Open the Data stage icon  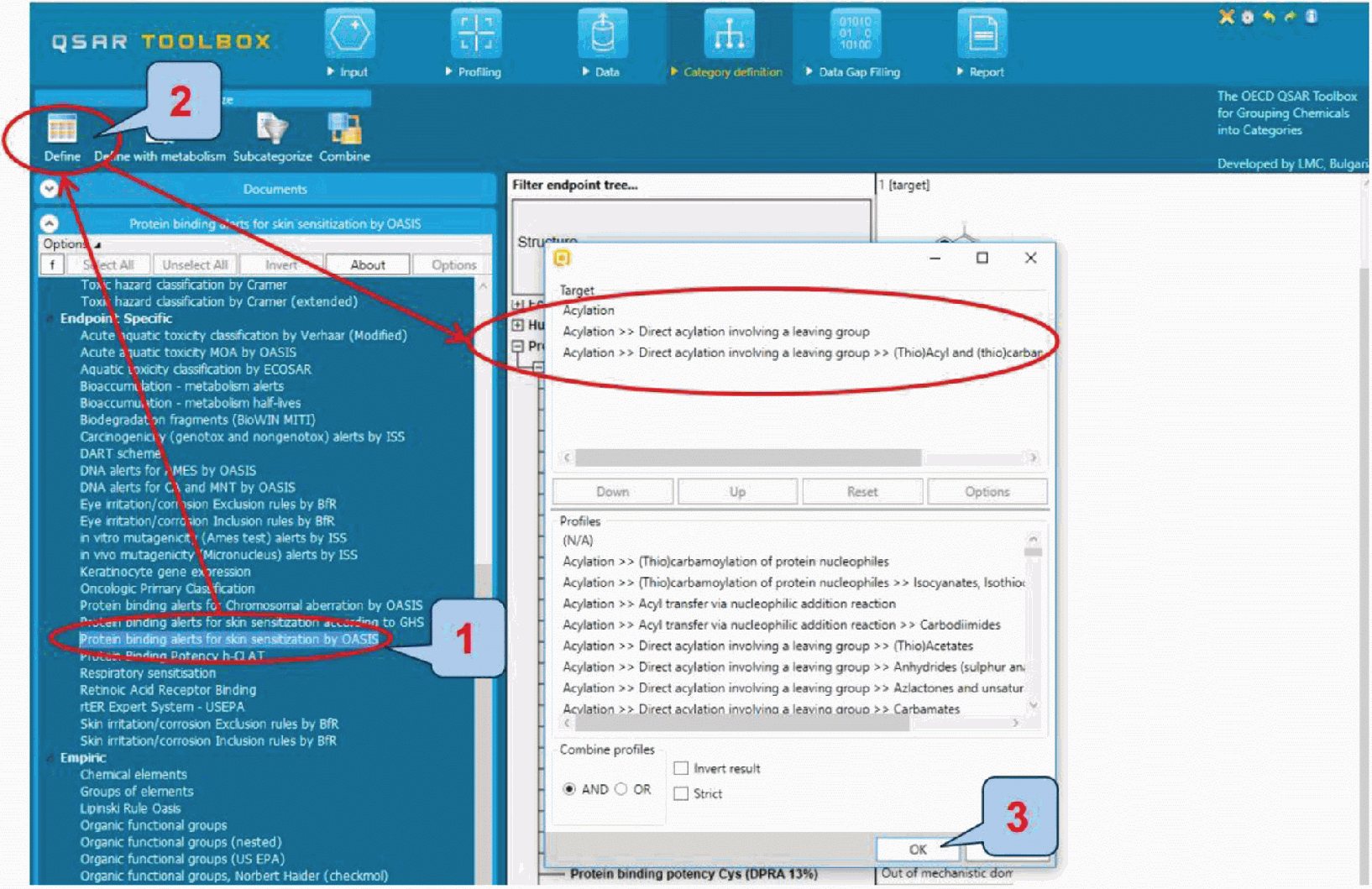[602, 34]
